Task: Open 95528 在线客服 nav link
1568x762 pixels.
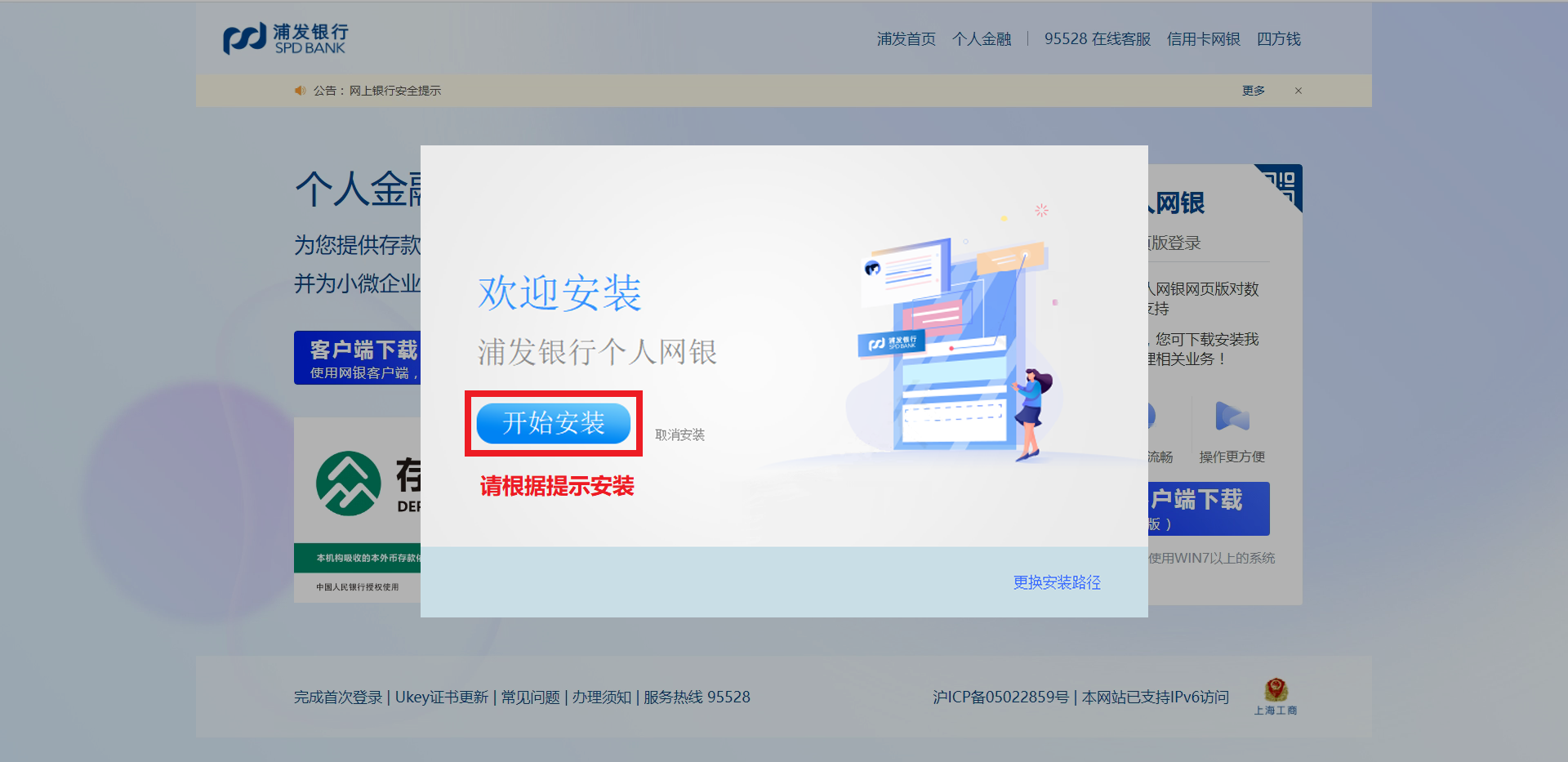Action: (1098, 39)
